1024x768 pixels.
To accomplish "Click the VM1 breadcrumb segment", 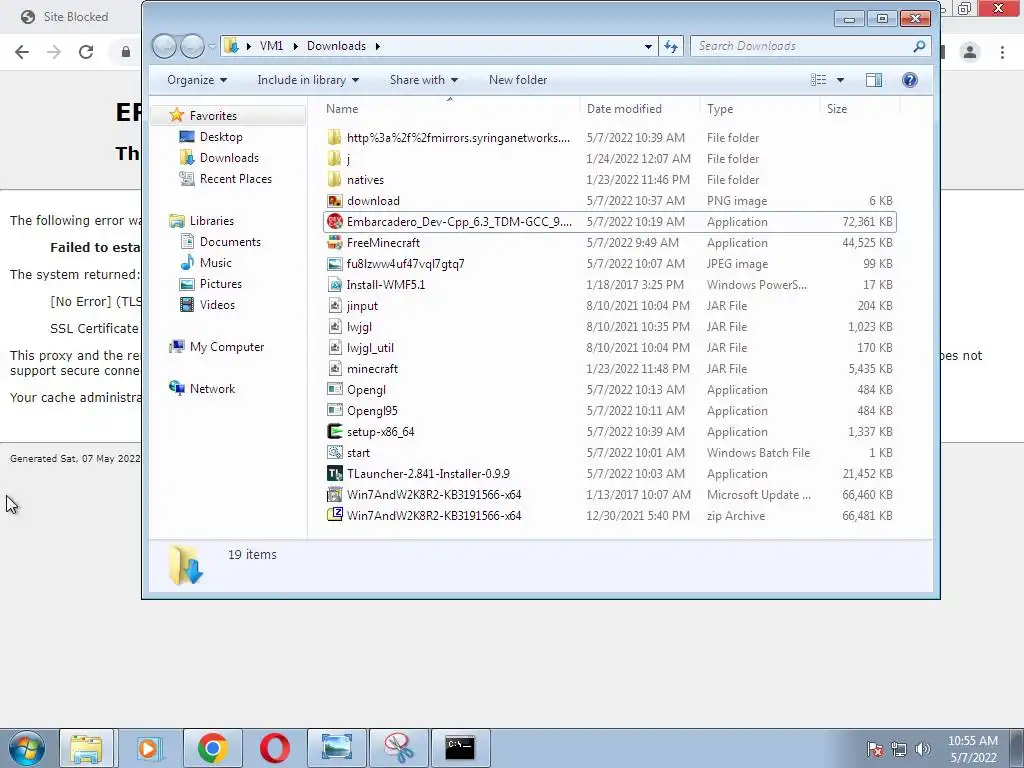I will tap(271, 46).
